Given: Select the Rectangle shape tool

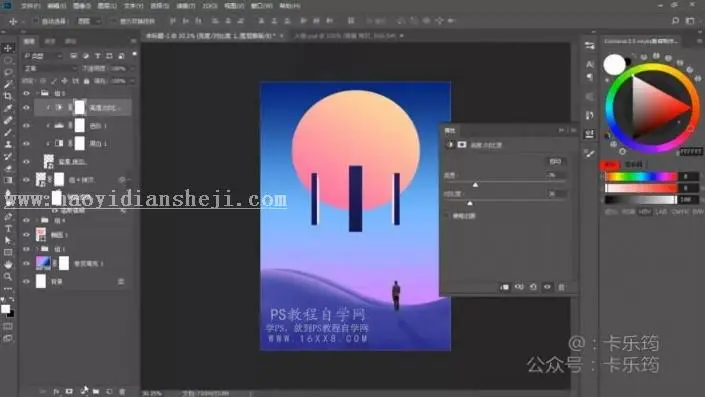Looking at the screenshot, I should (x=8, y=252).
